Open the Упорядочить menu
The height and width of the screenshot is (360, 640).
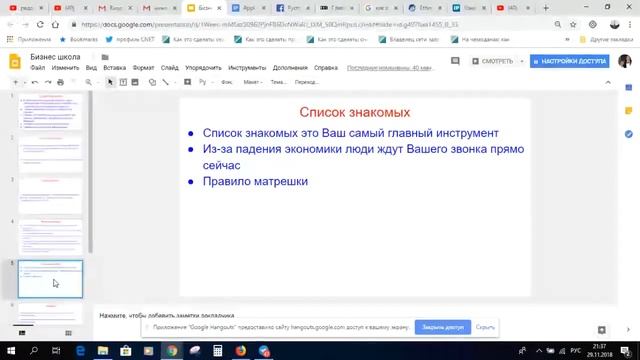click(x=203, y=68)
